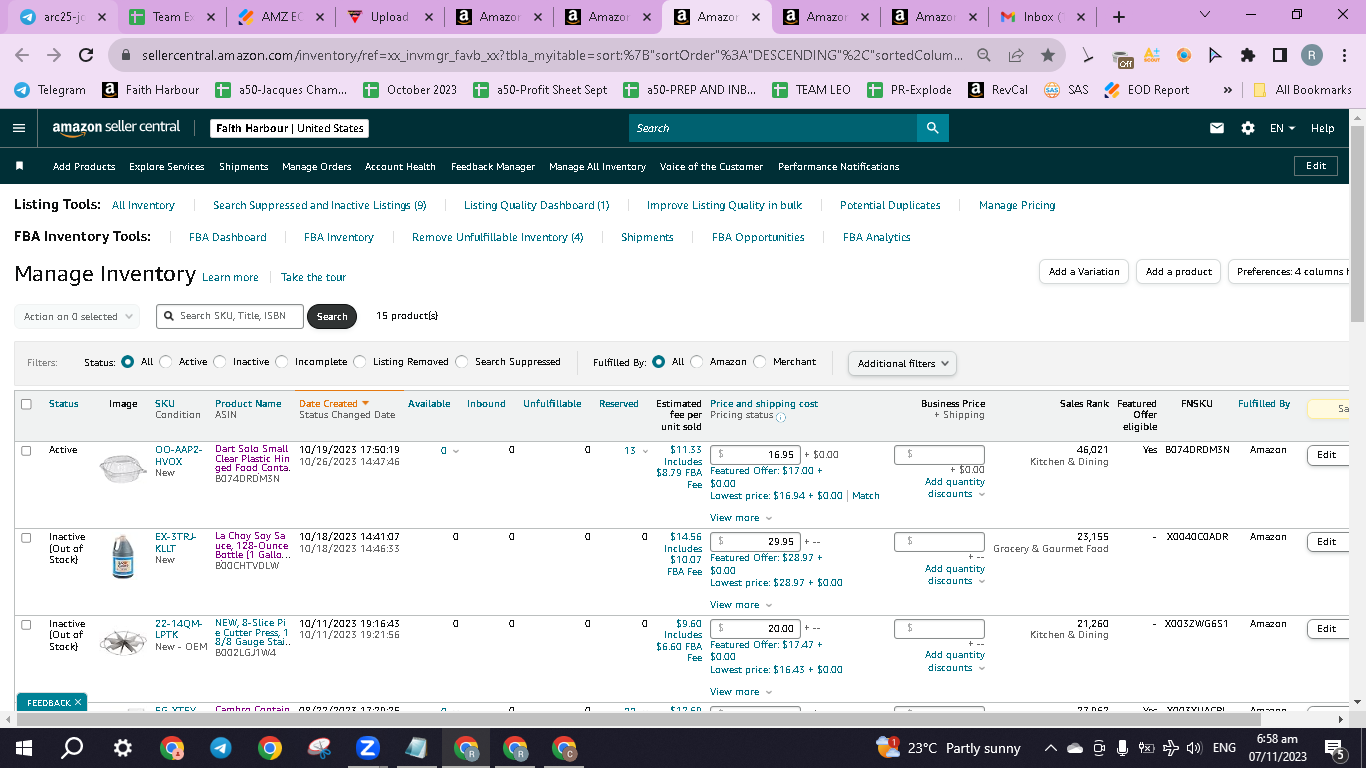Viewport: 1366px width, 768px height.
Task: Click the price field showing 16.95
Action: point(755,455)
